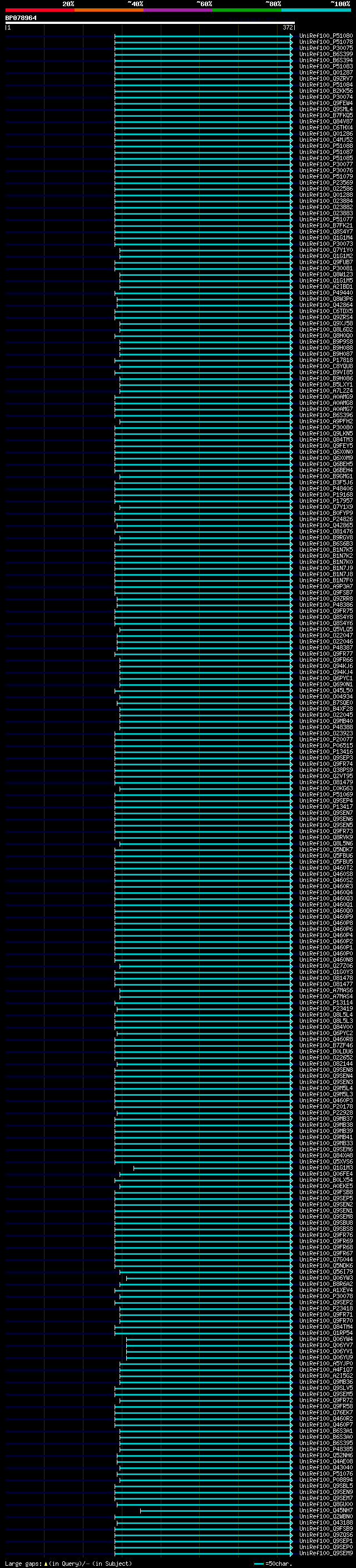Select the UniRef100_P06515 label
The width and height of the screenshot is (356, 1568).
point(326,745)
